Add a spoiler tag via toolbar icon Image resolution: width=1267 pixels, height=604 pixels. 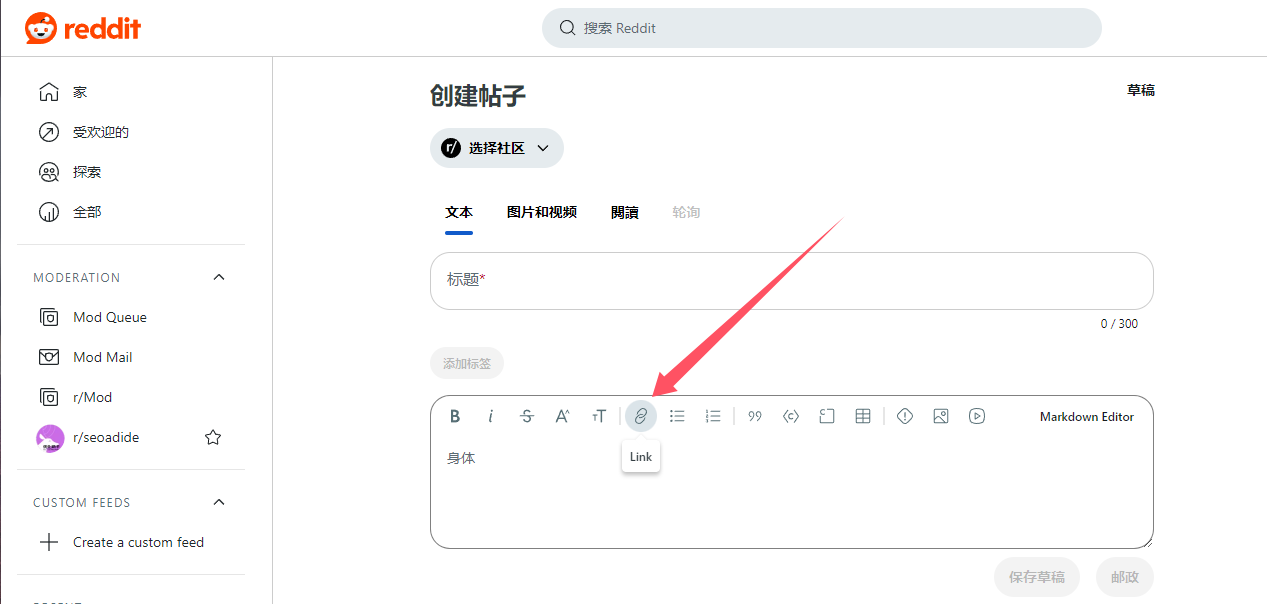pyautogui.click(x=905, y=416)
